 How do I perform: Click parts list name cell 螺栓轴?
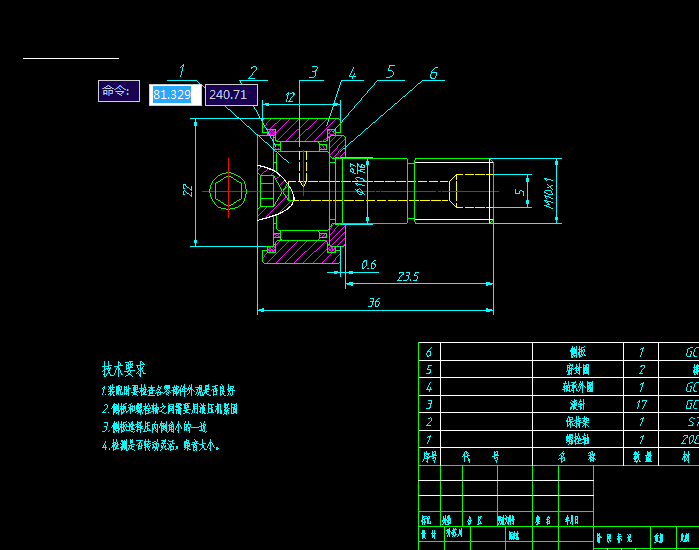pyautogui.click(x=578, y=439)
